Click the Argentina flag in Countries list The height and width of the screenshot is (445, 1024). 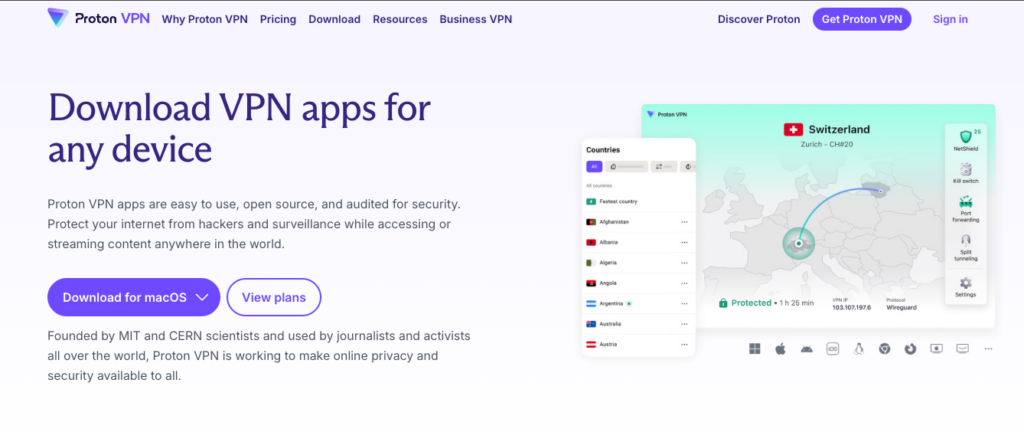coord(590,304)
